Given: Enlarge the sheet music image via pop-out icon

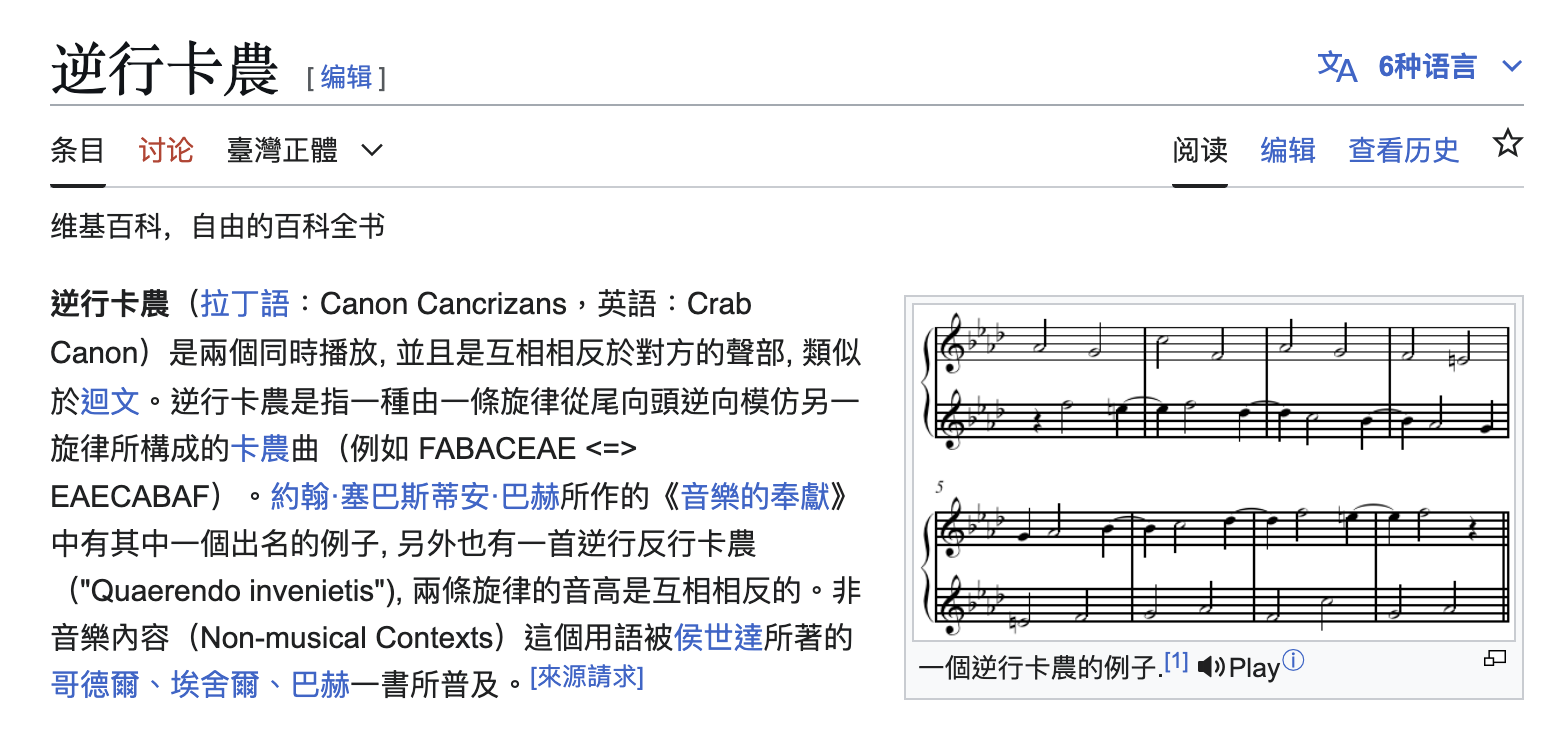Looking at the screenshot, I should [1495, 659].
